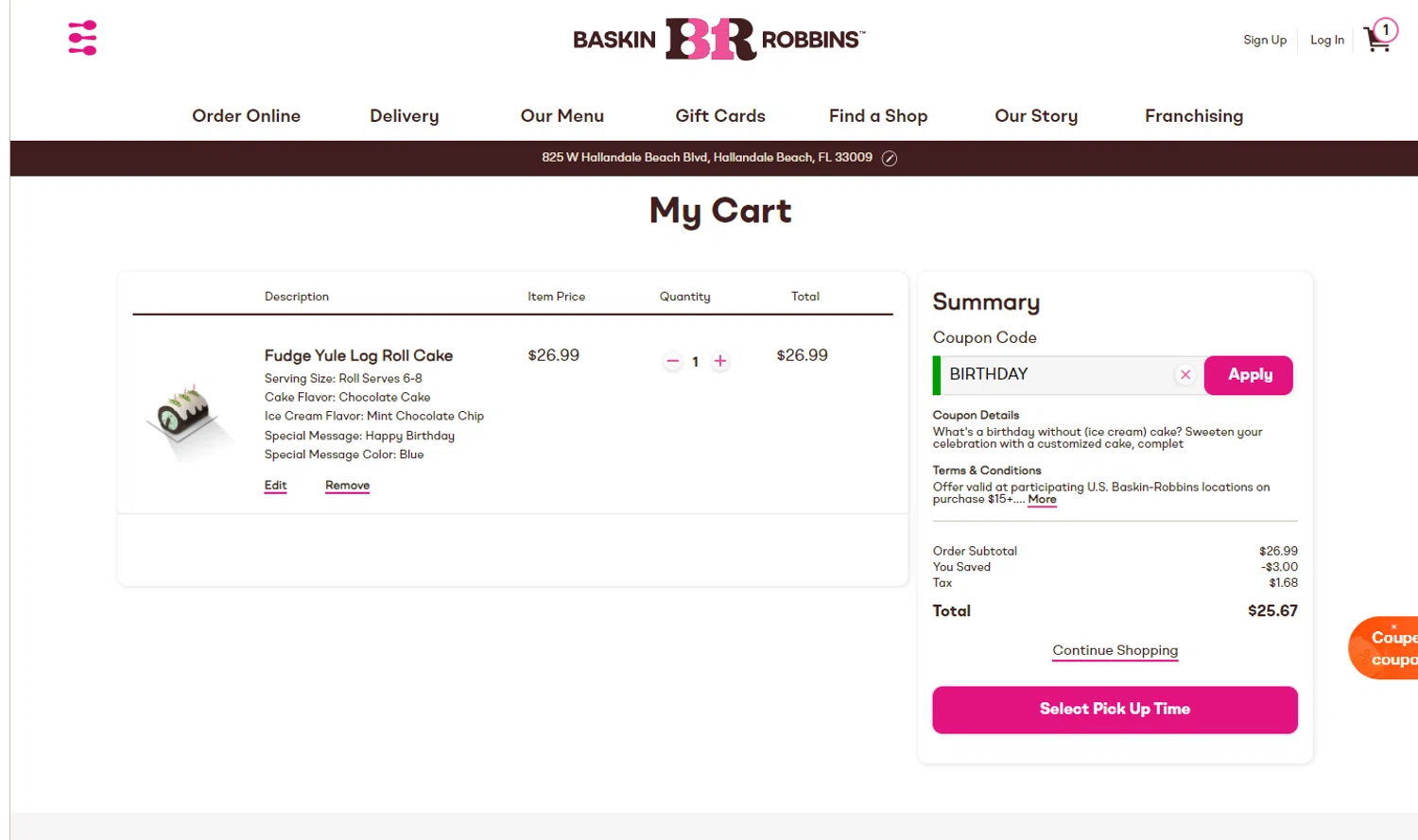Select the -$3.00 You Saved value
Image resolution: width=1418 pixels, height=840 pixels.
1279,567
